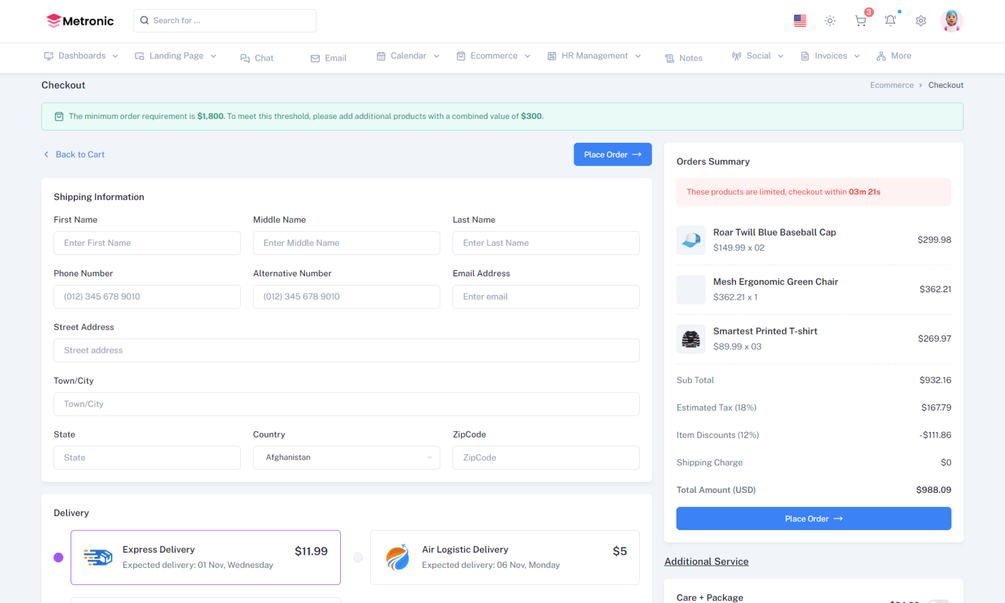Click the HR Management building icon
The image size is (1005, 603).
tap(551, 56)
